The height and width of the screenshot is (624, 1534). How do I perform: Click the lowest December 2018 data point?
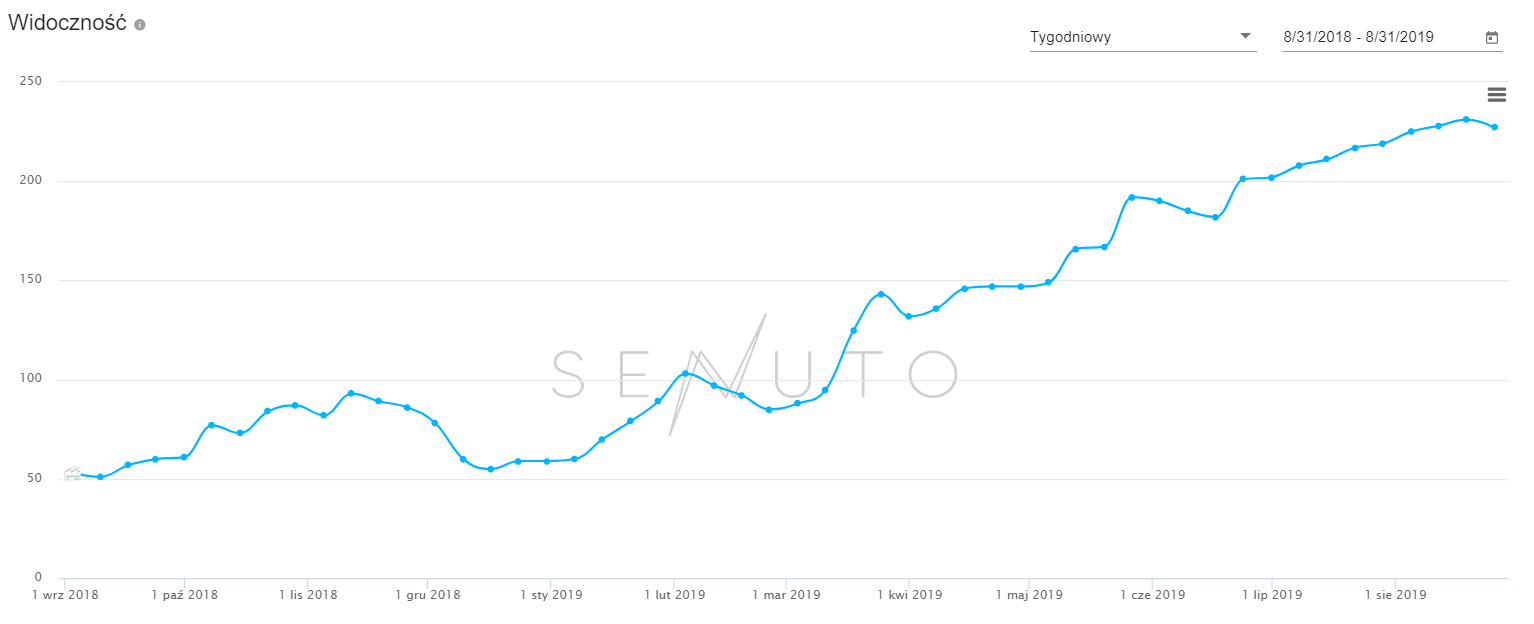tap(490, 469)
